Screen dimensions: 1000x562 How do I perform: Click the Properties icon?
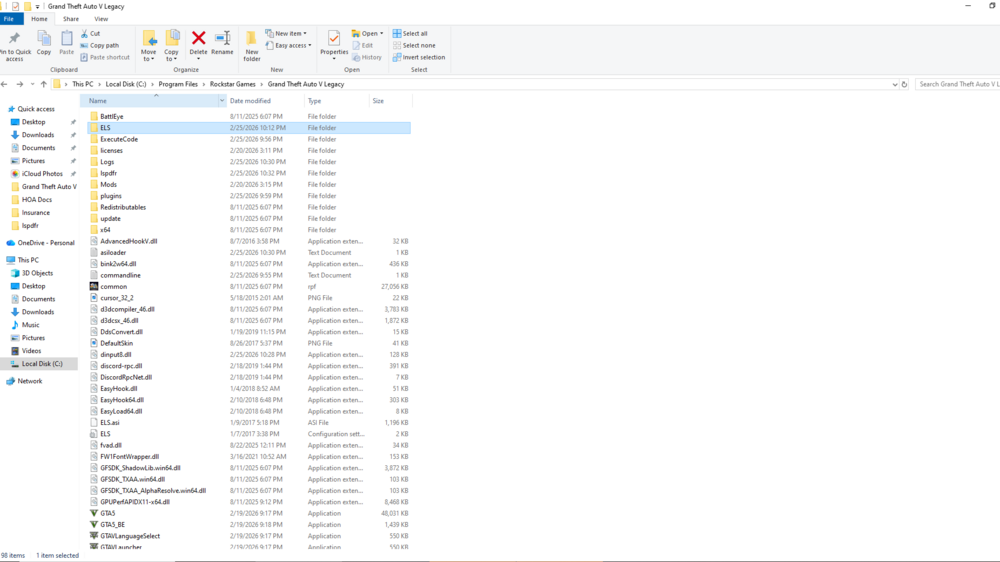point(334,38)
